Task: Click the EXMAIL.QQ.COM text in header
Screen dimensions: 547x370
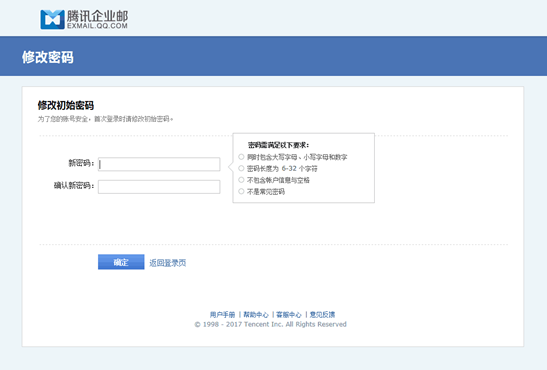Action: [97, 26]
